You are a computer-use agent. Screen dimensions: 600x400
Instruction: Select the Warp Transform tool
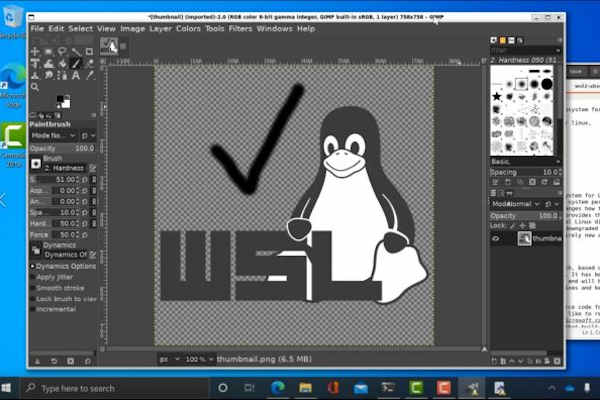pyautogui.click(x=49, y=64)
